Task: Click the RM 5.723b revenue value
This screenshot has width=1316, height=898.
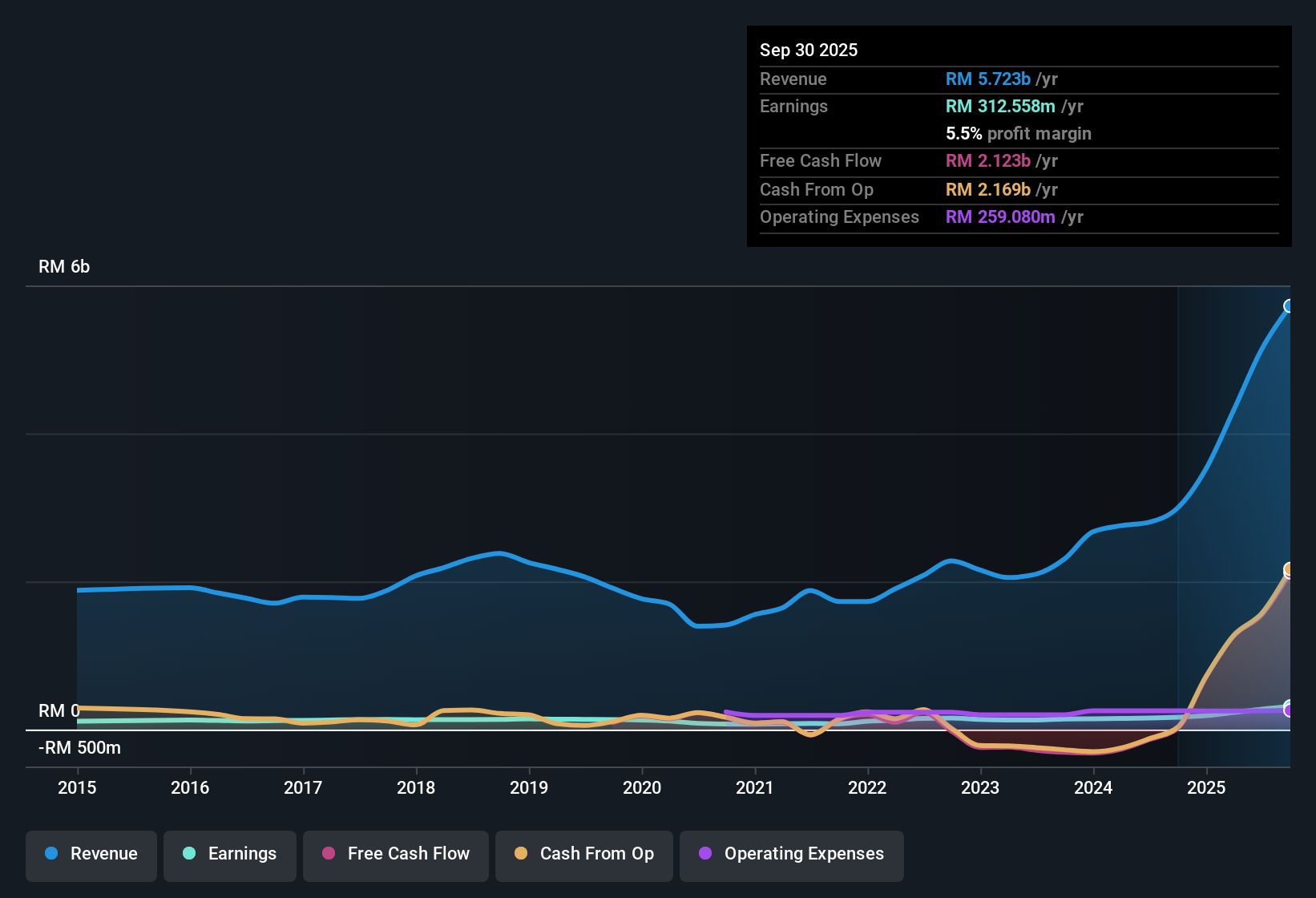Action: (988, 79)
